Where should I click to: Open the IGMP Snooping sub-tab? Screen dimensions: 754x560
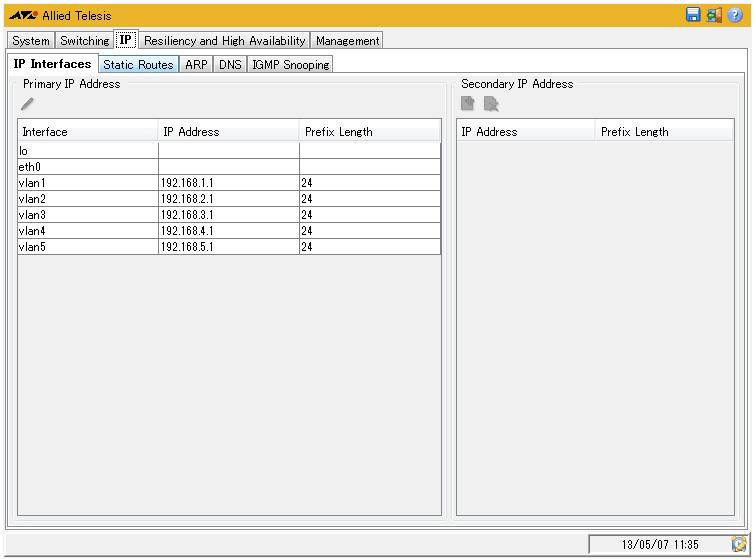click(289, 65)
